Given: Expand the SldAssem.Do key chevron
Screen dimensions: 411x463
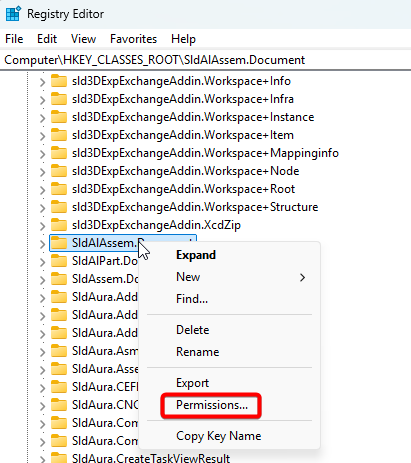Looking at the screenshot, I should pyautogui.click(x=42, y=280).
